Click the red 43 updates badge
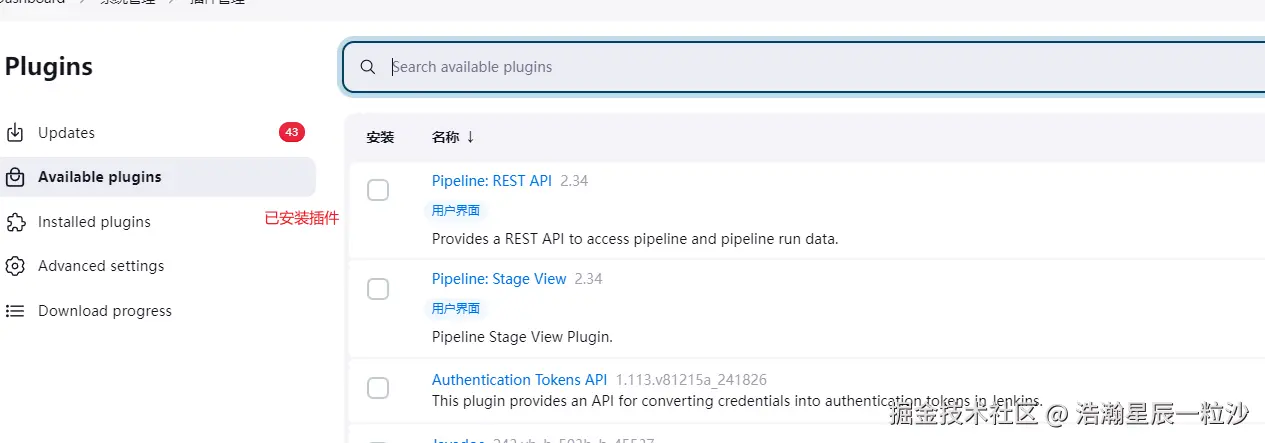Viewport: 1265px width, 443px height. (291, 132)
